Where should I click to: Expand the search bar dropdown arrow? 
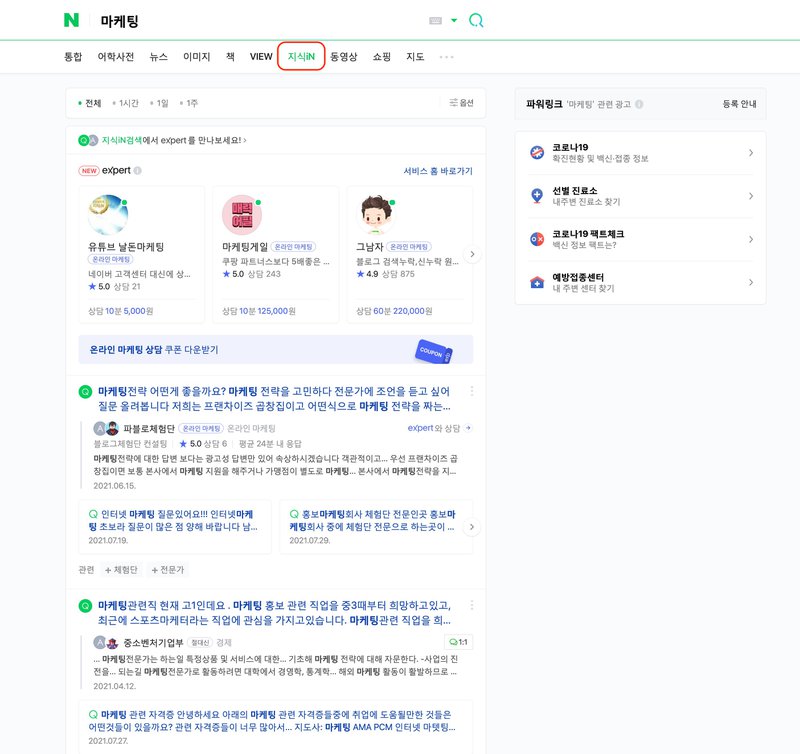454,20
